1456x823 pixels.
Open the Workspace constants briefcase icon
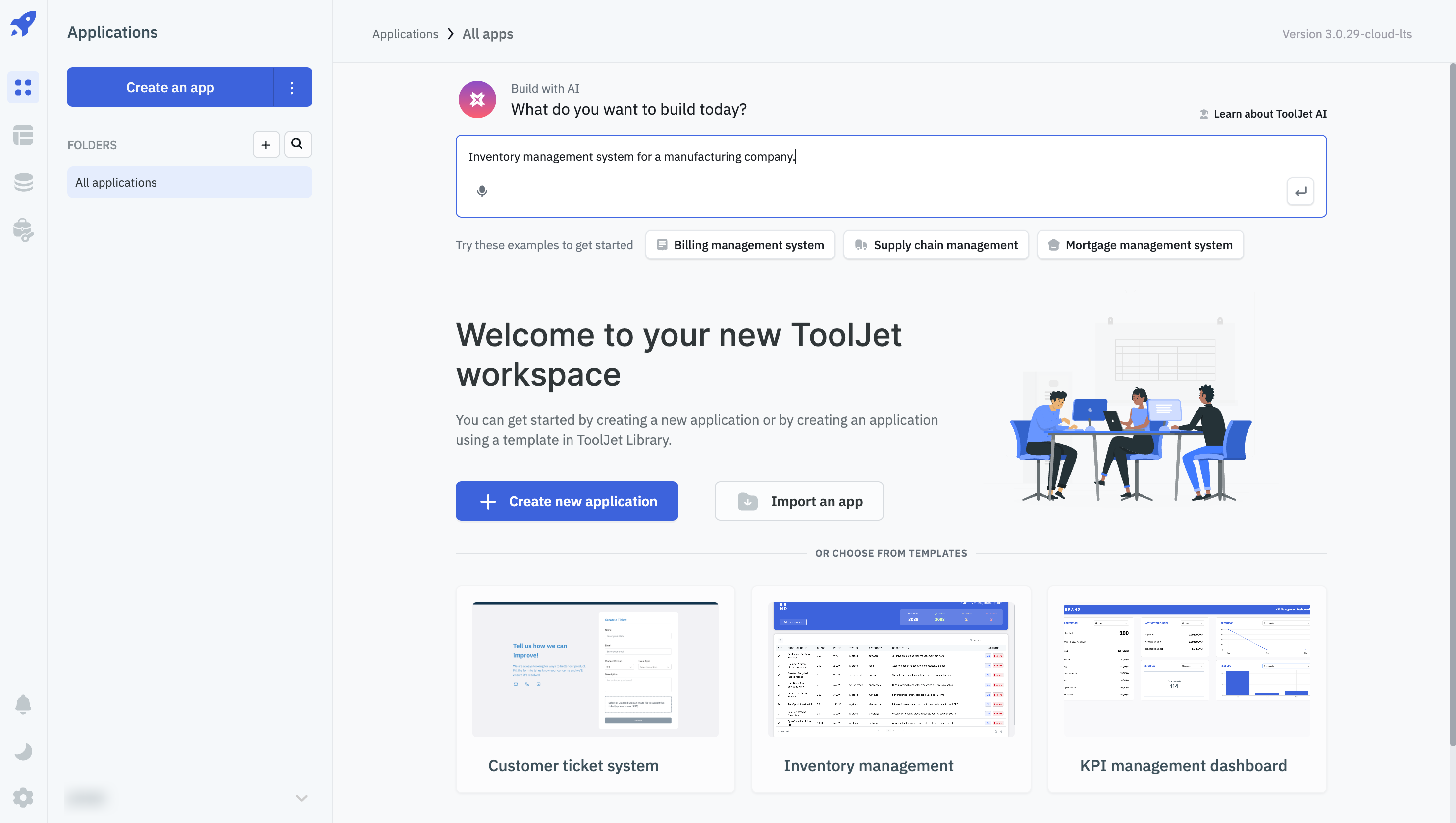coord(23,230)
